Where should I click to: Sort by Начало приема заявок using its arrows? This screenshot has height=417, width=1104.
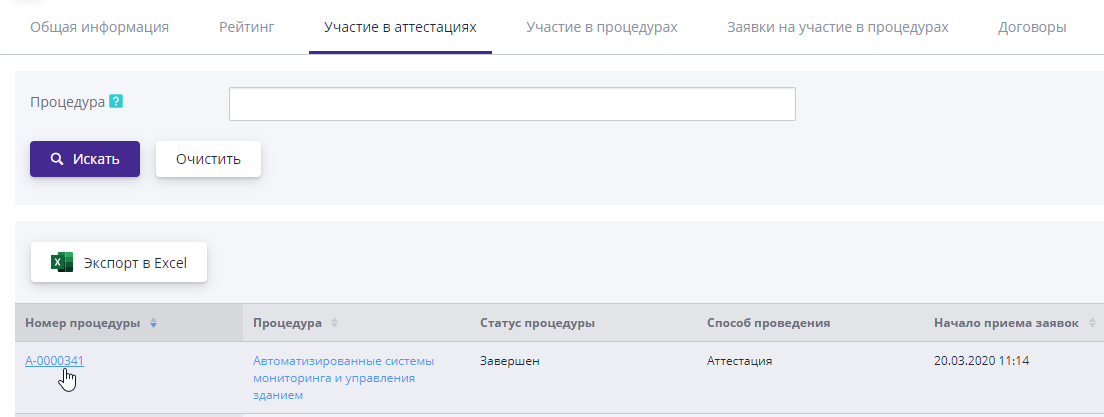coord(1092,323)
